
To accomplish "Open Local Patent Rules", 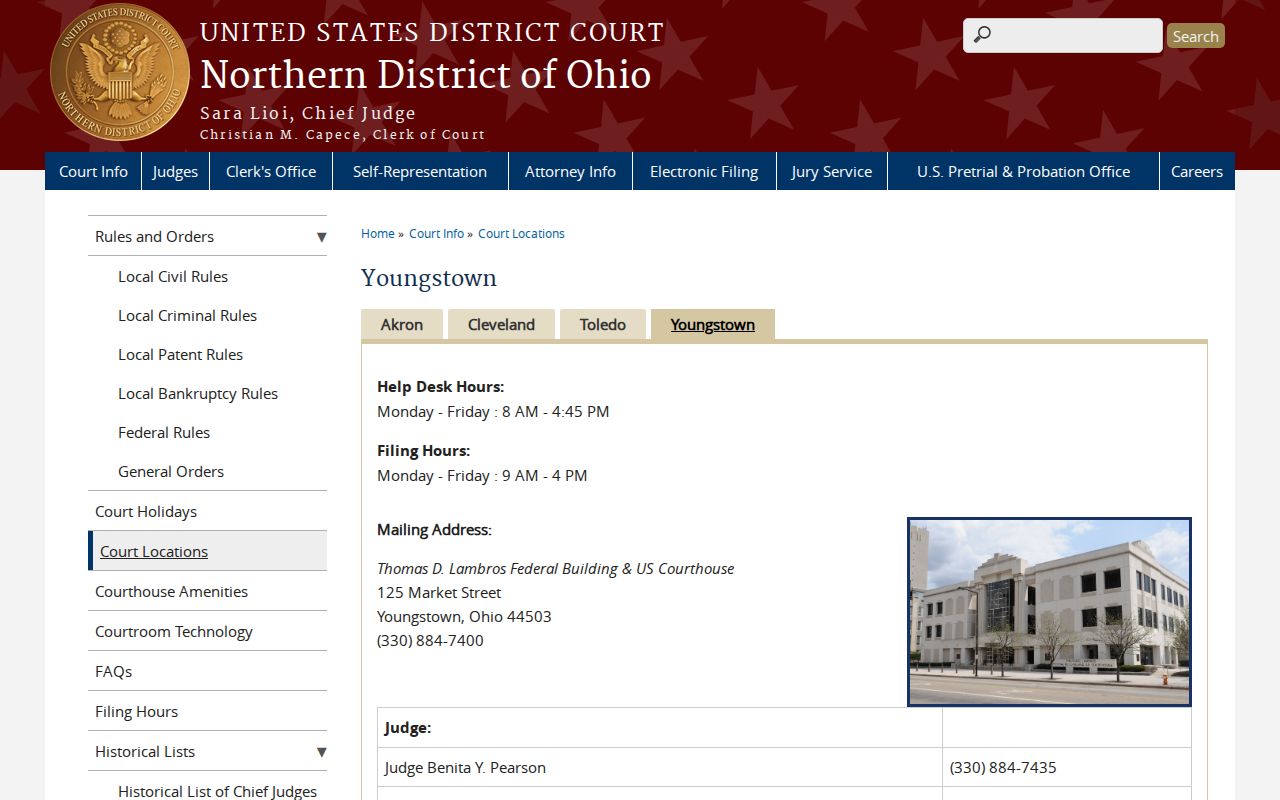I will [x=180, y=354].
